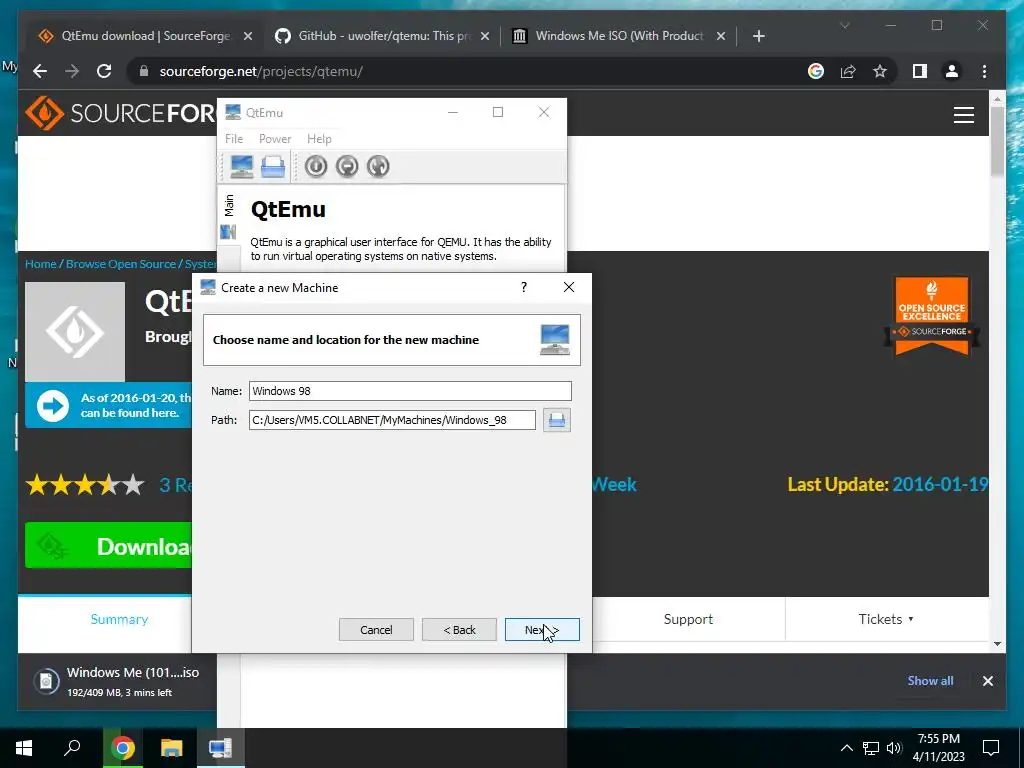Viewport: 1024px width, 768px height.
Task: Click the Windows Me iso download item
Action: [x=118, y=681]
